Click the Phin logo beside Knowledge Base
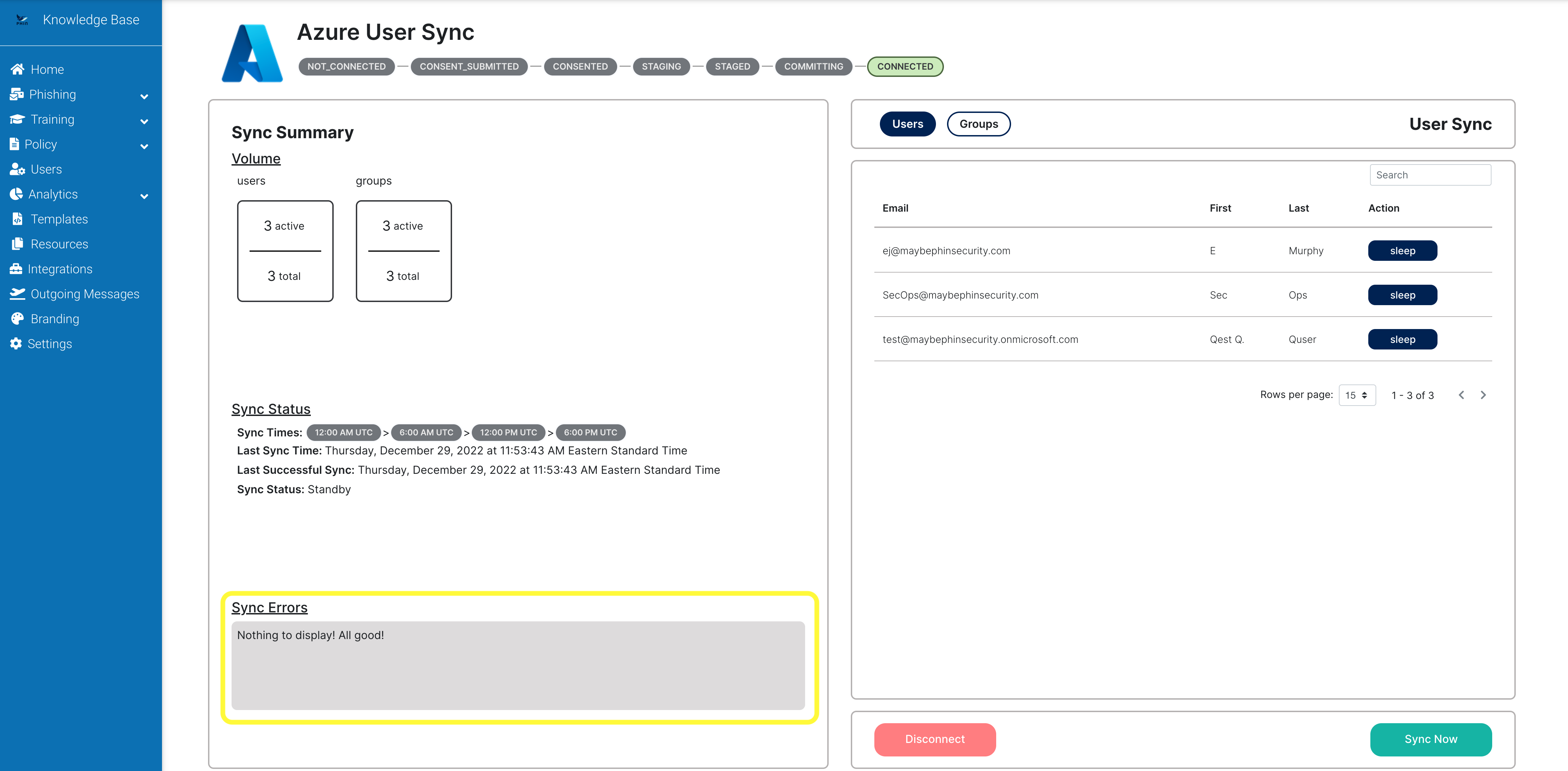The width and height of the screenshot is (1568, 771). (x=22, y=20)
